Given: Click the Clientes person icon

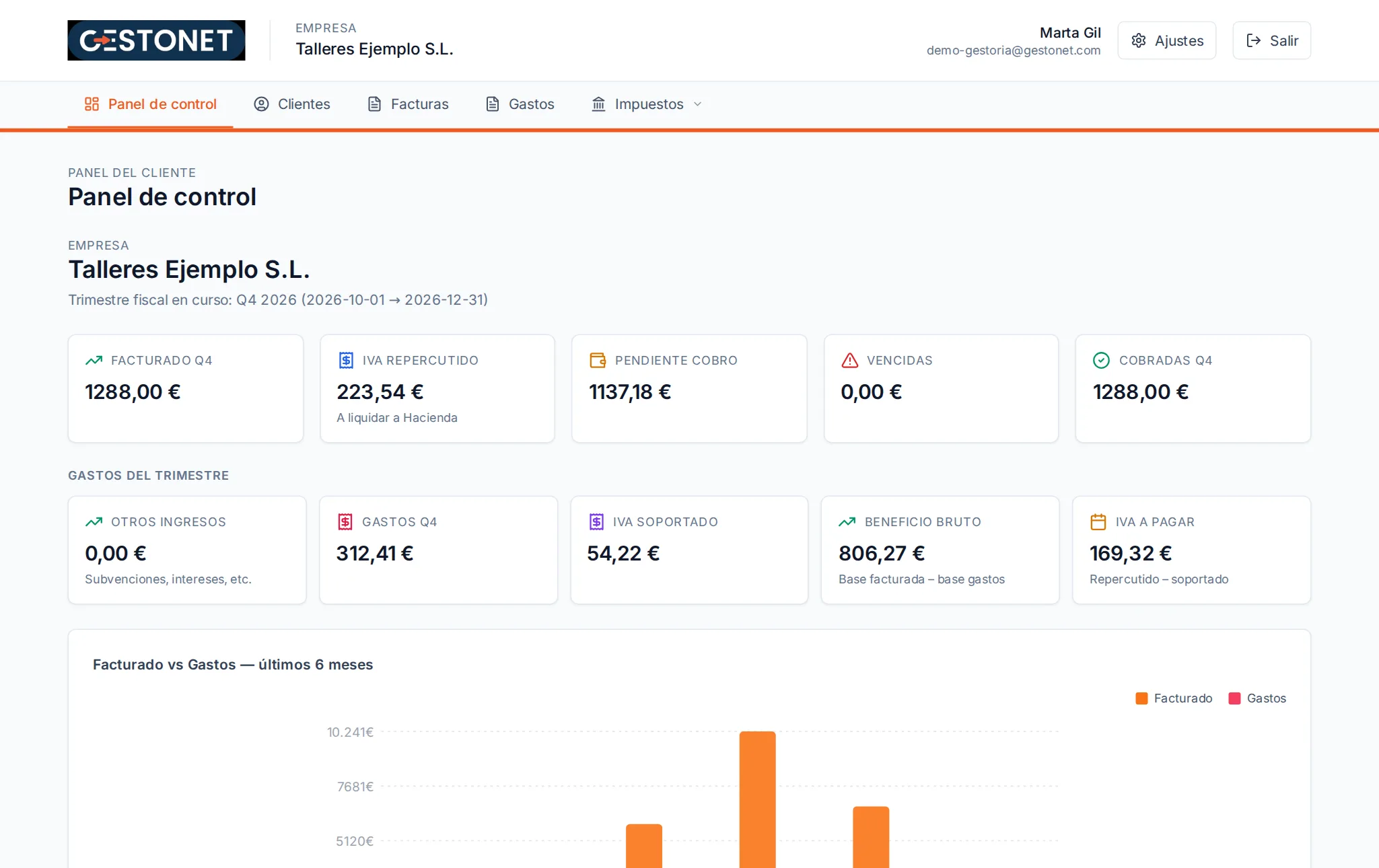Looking at the screenshot, I should 261,104.
